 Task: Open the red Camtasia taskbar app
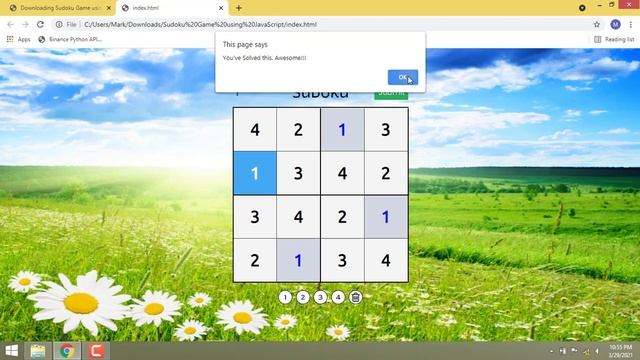[96, 351]
